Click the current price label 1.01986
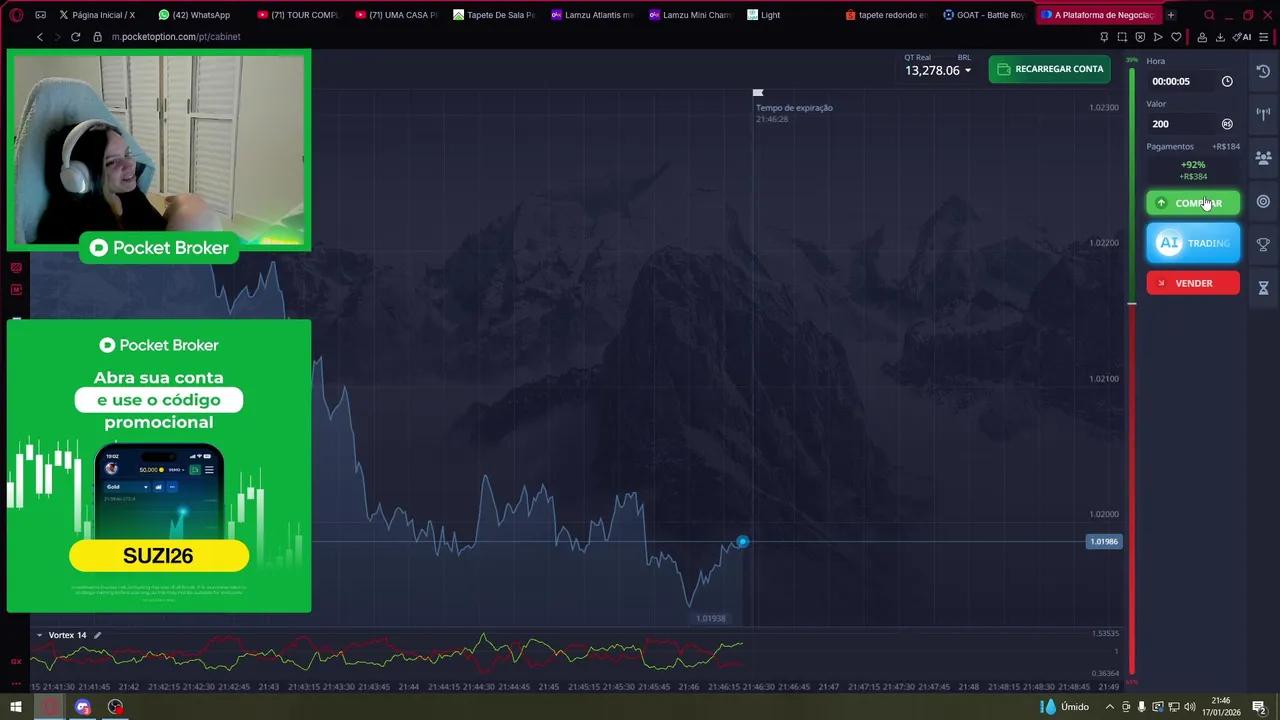This screenshot has width=1280, height=720. 1104,541
